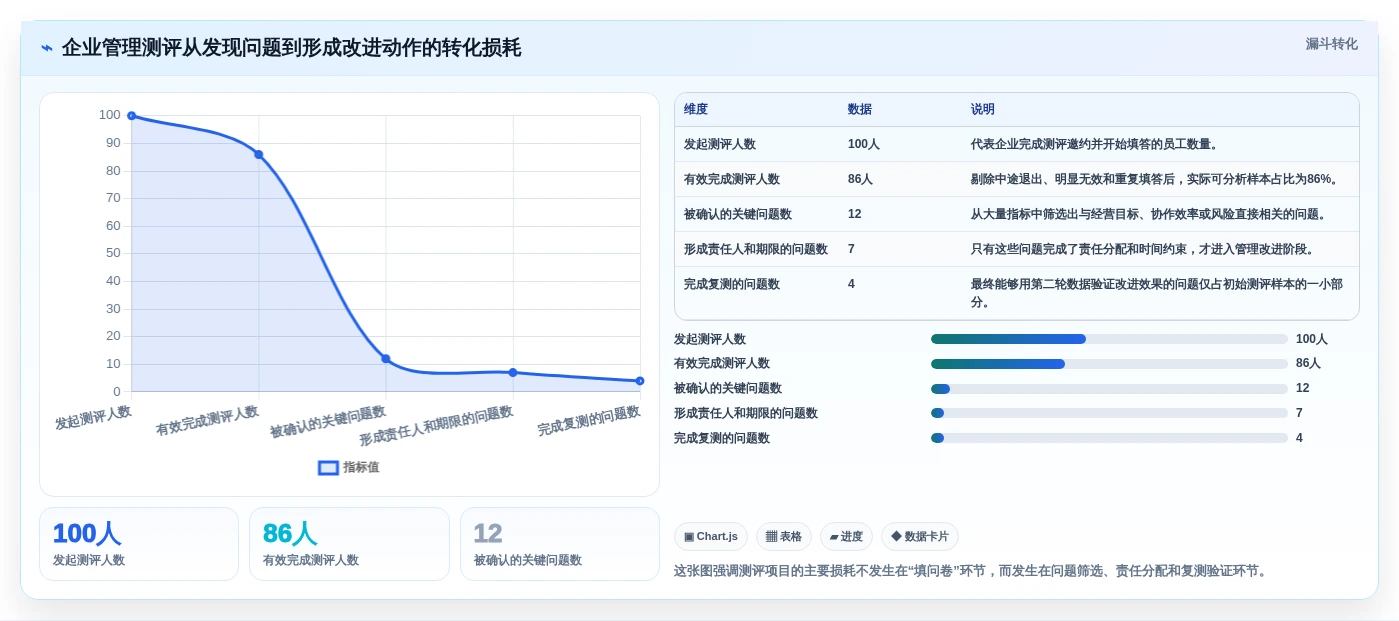Viewport: 1399px width, 621px height.
Task: Open the 86人 有效完成测评人数 stat card
Action: click(349, 544)
